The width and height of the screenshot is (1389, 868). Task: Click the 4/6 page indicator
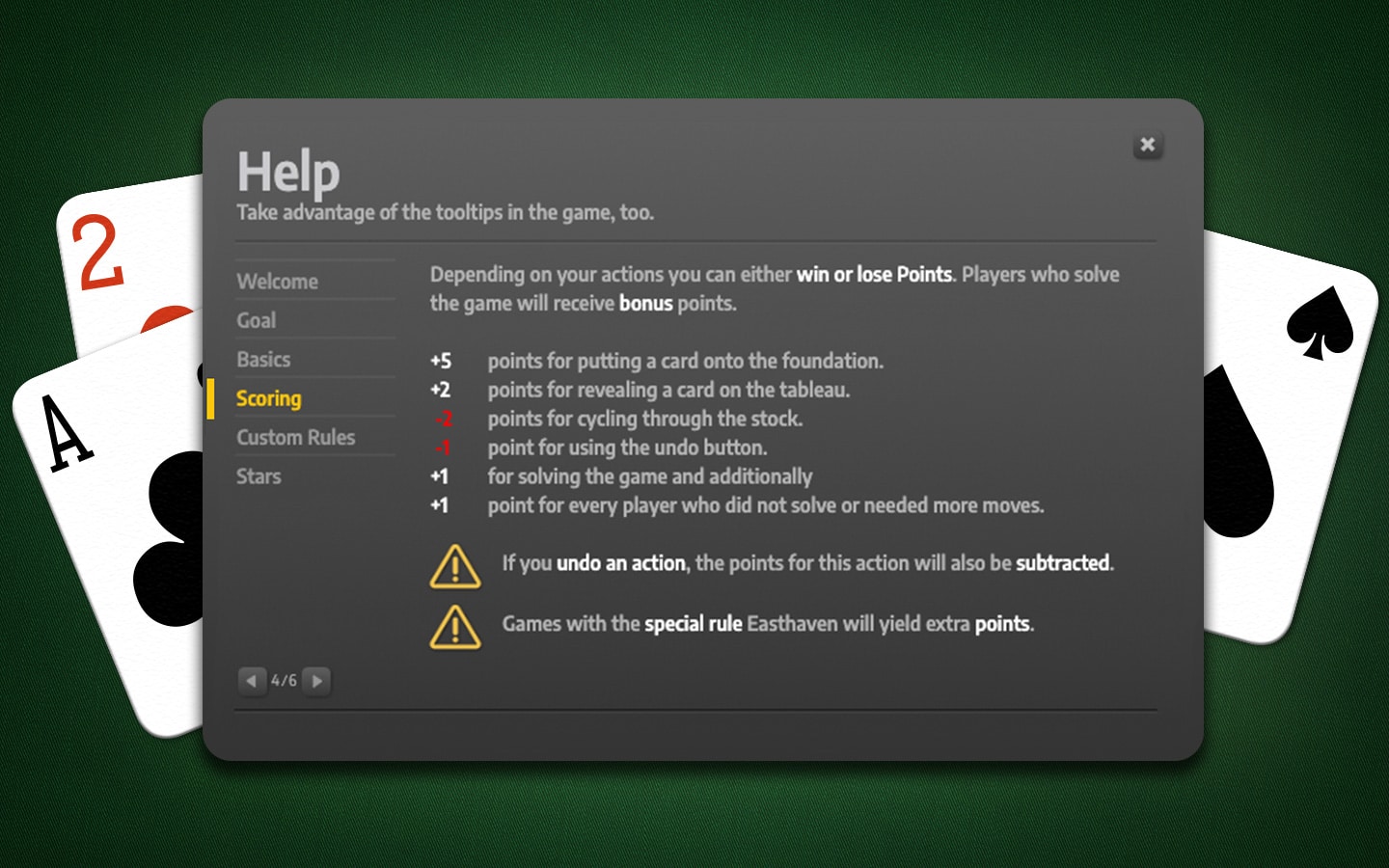point(284,681)
